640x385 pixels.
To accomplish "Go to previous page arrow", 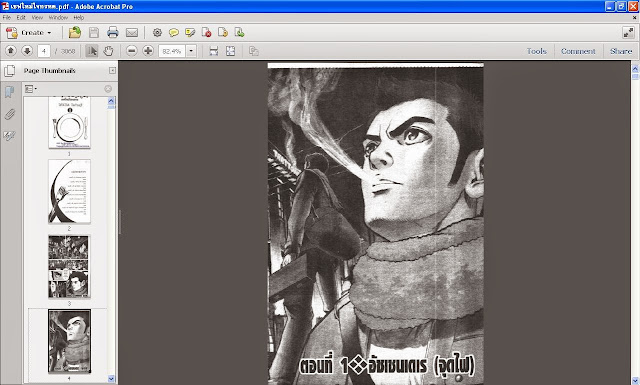I will click(x=11, y=51).
